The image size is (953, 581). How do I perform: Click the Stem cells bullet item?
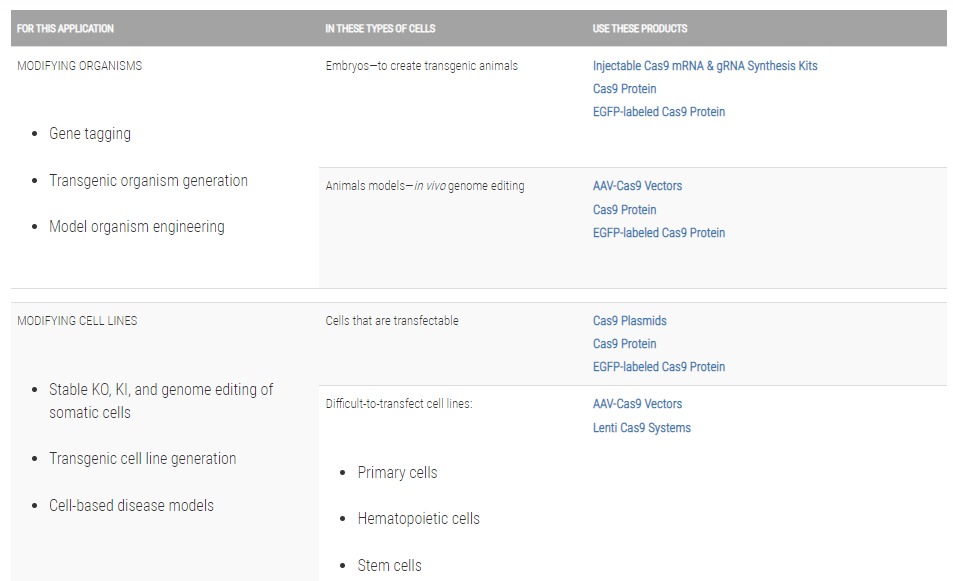tap(389, 566)
